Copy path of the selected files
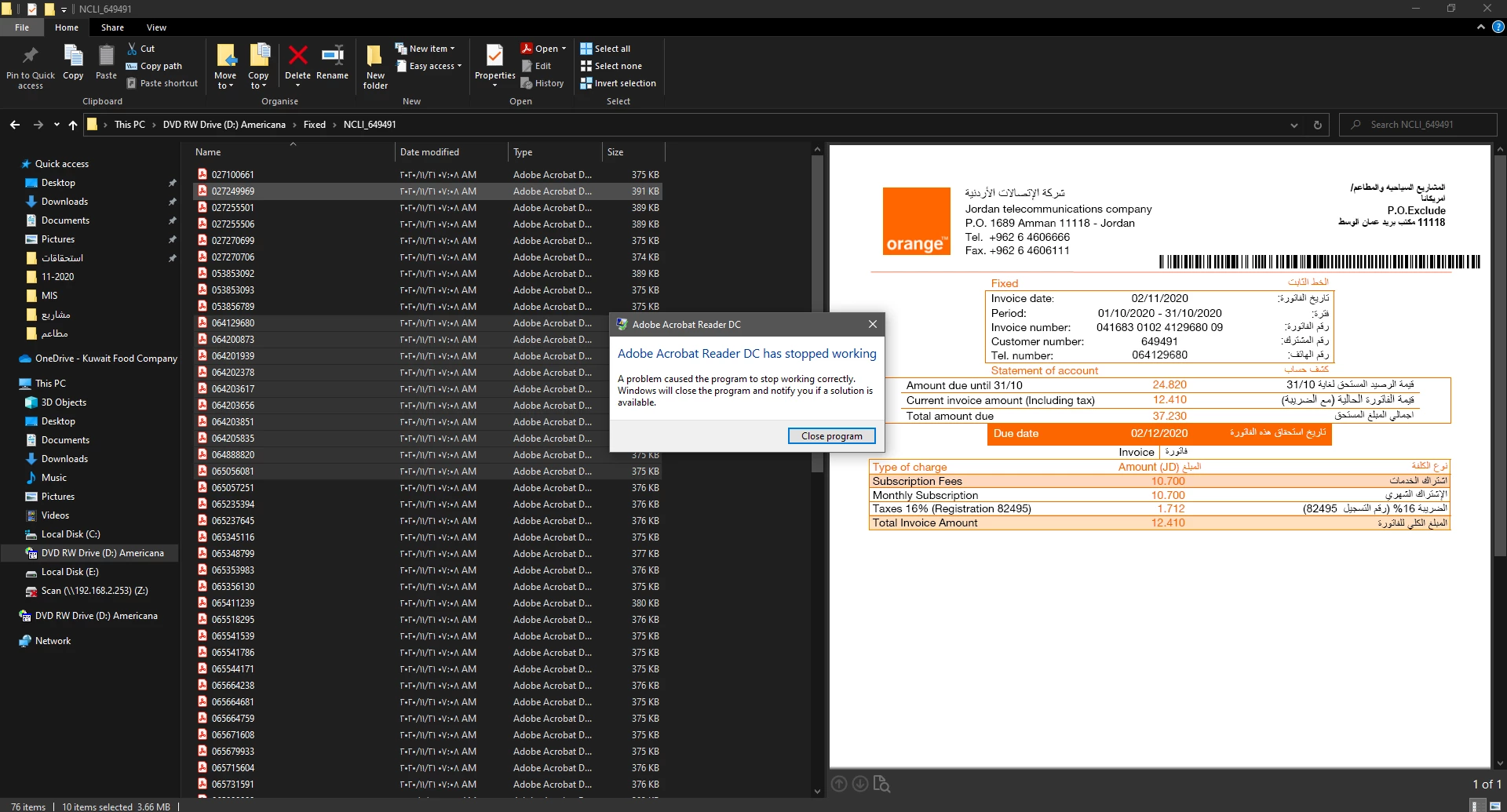Viewport: 1507px width, 812px height. tap(154, 66)
